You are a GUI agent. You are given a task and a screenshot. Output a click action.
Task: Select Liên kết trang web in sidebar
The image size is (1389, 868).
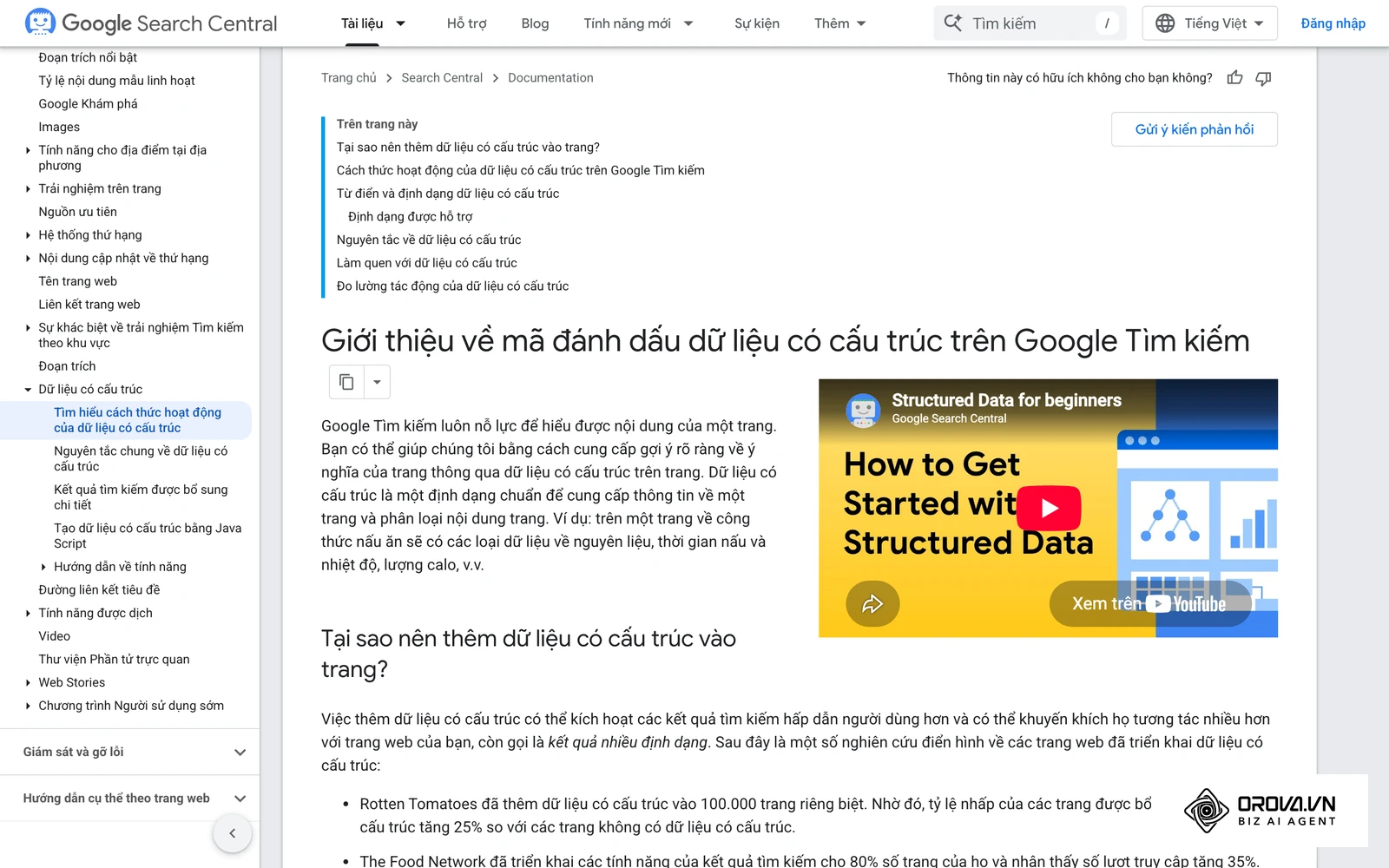tap(89, 305)
